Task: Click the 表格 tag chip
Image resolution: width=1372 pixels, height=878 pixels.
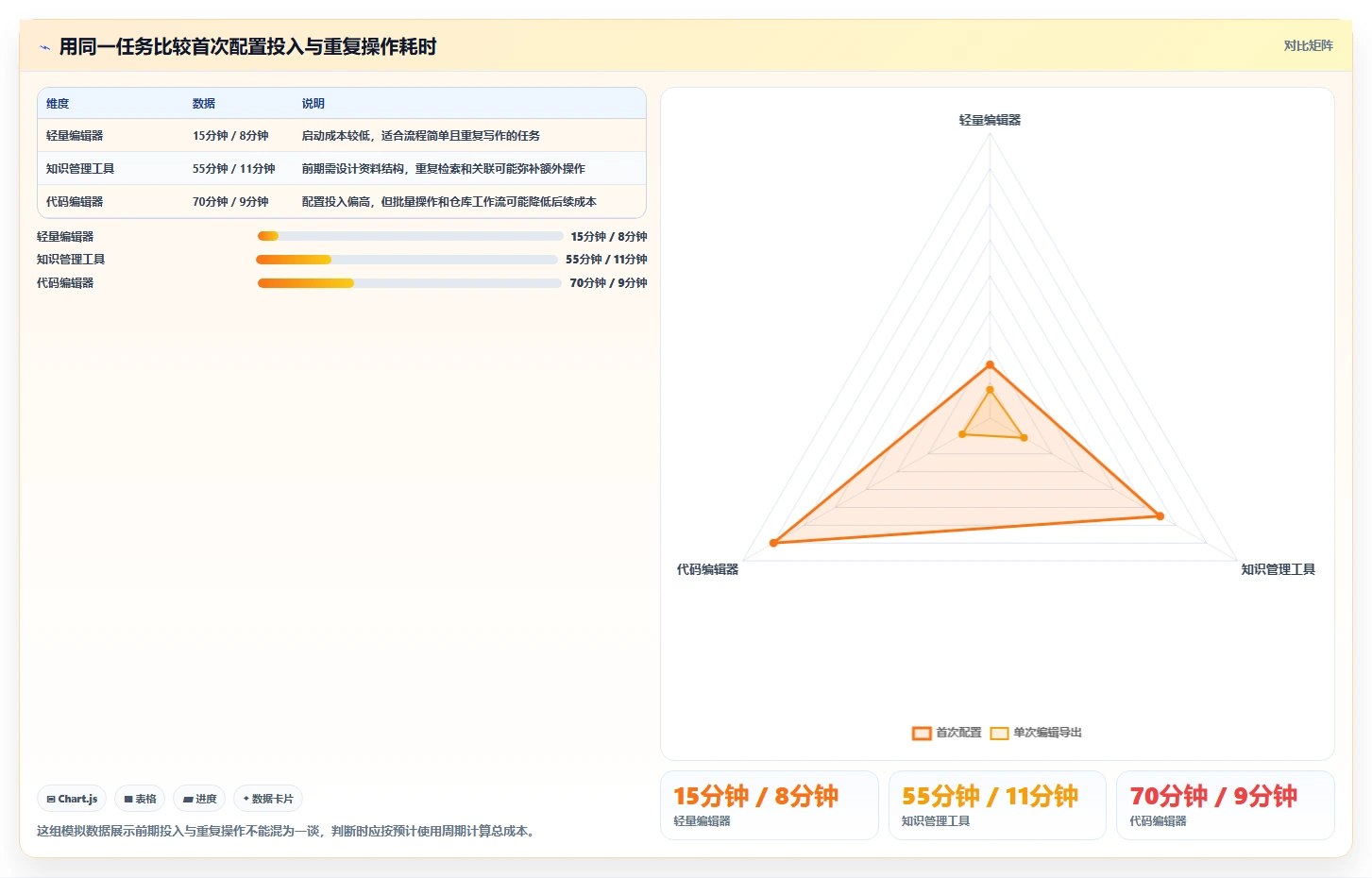Action: (140, 799)
